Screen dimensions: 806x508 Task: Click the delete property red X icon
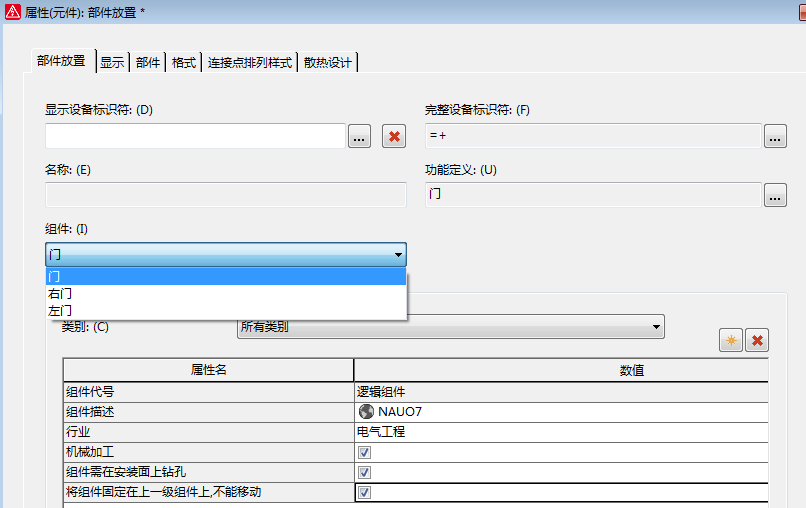pos(758,341)
